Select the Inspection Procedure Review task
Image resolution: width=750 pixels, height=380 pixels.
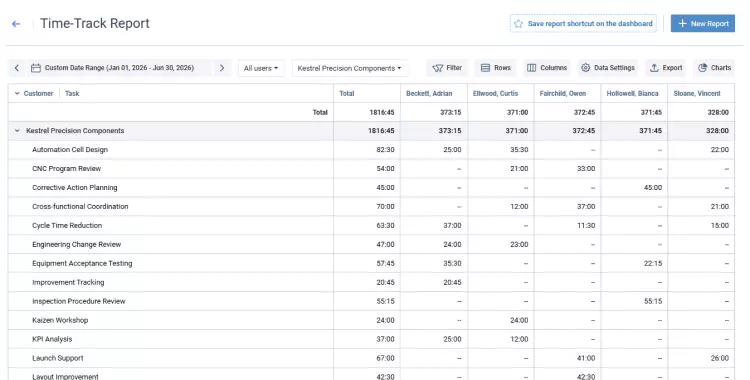(78, 301)
